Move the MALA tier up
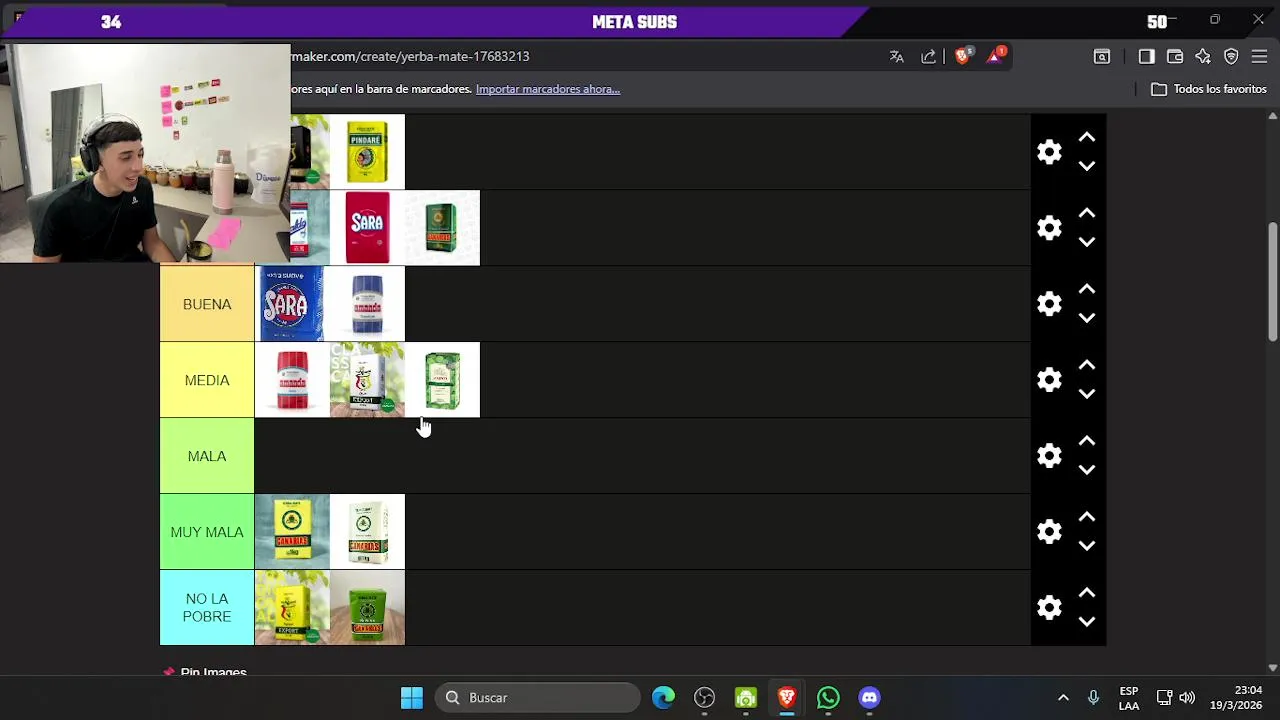 [1087, 442]
